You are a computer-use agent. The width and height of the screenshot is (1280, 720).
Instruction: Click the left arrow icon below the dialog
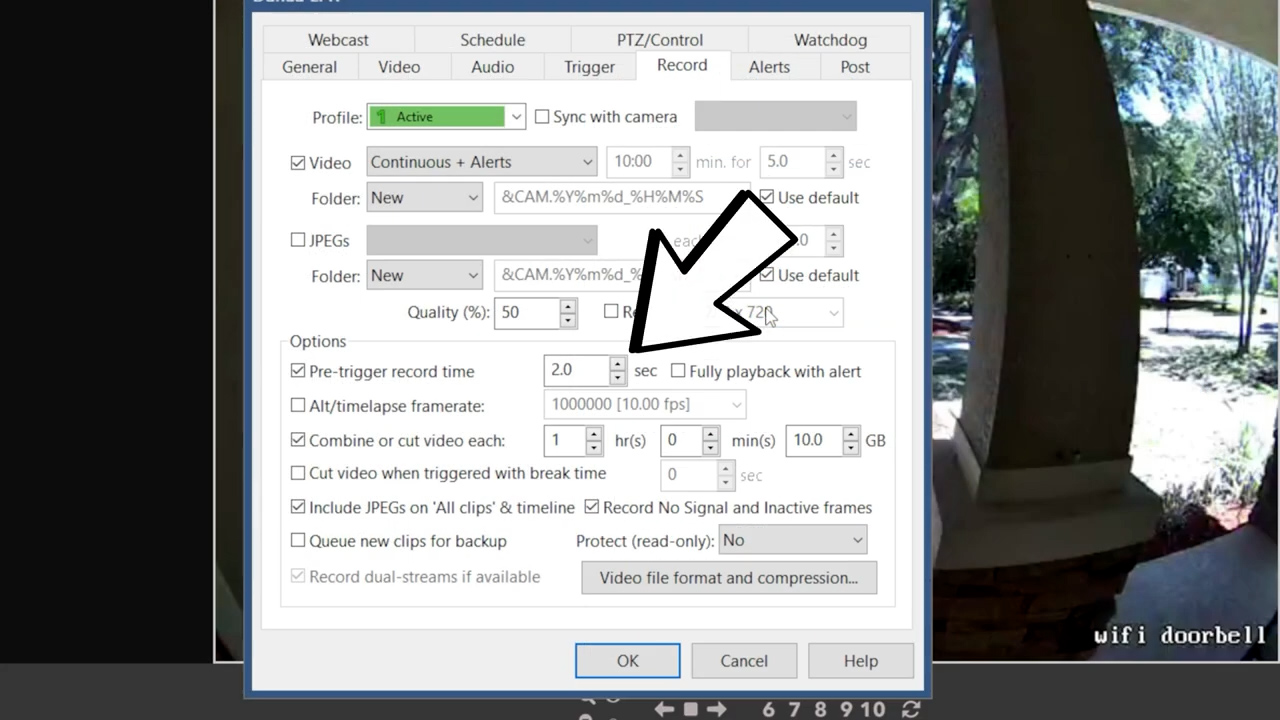click(x=664, y=709)
